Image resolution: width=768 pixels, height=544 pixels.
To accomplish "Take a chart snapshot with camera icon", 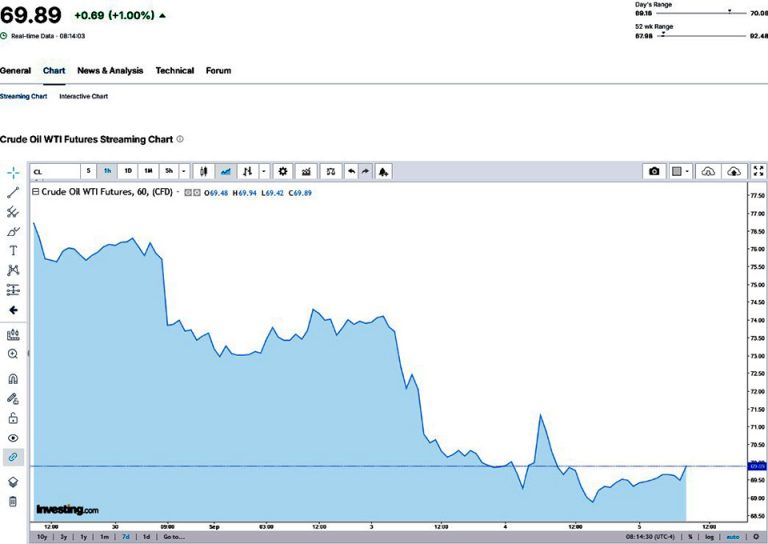I will pyautogui.click(x=654, y=171).
